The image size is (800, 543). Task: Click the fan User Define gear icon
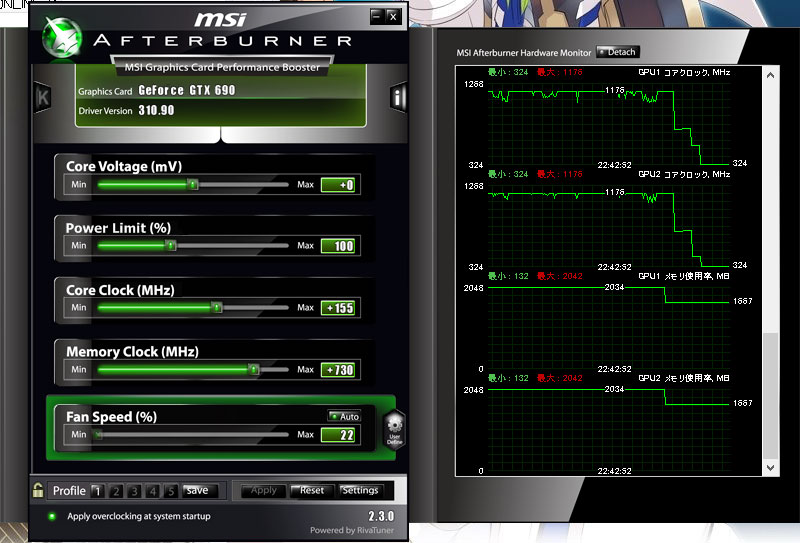pyautogui.click(x=394, y=429)
